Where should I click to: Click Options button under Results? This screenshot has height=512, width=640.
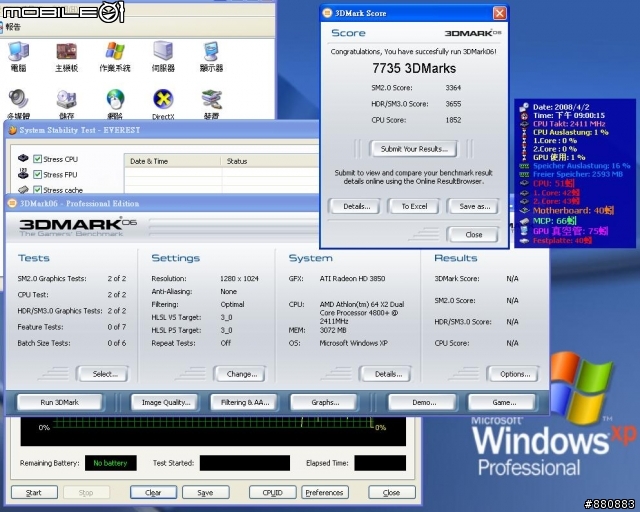pyautogui.click(x=515, y=374)
